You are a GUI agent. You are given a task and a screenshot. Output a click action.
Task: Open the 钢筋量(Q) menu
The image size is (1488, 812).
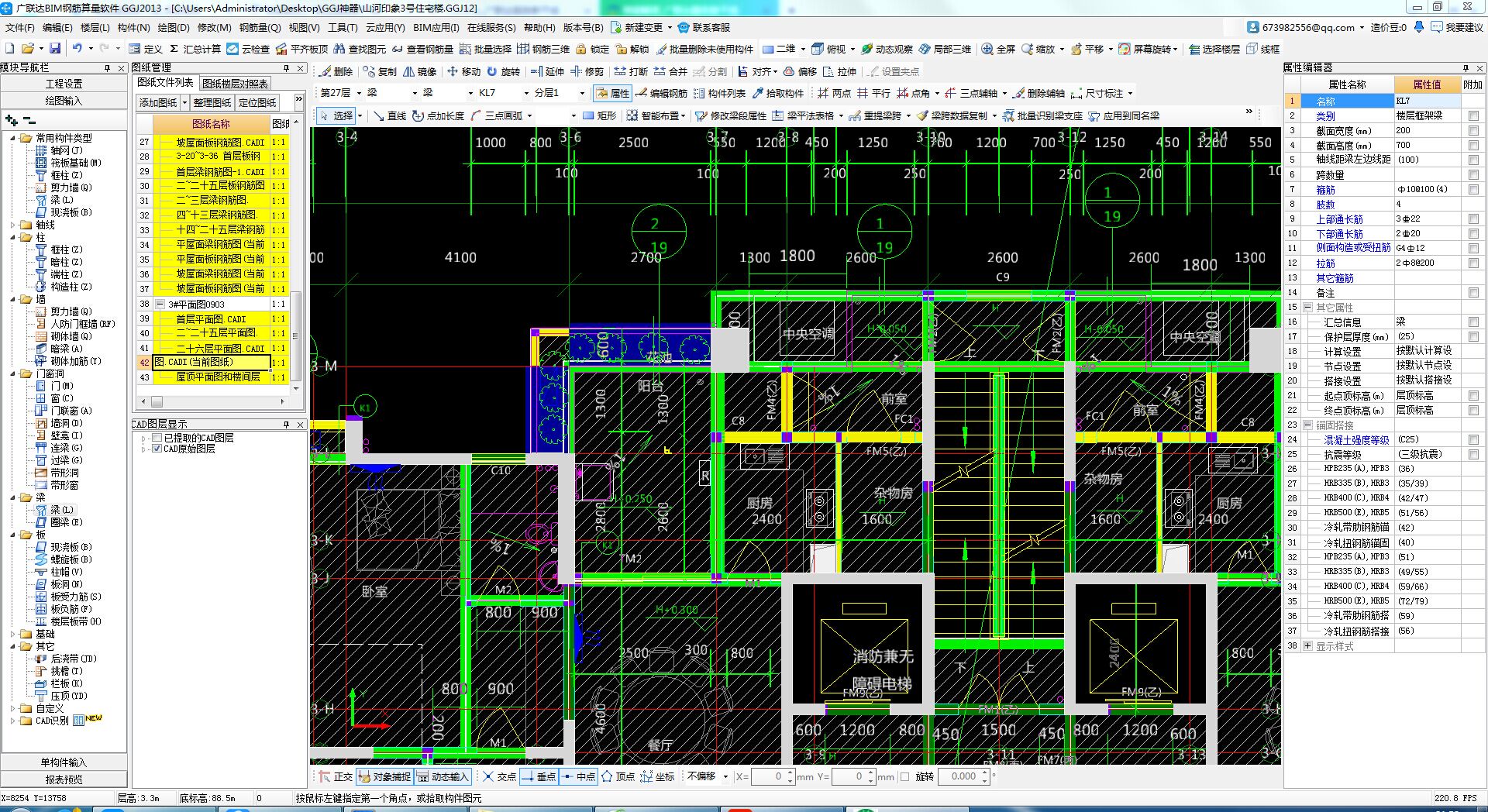tap(260, 27)
